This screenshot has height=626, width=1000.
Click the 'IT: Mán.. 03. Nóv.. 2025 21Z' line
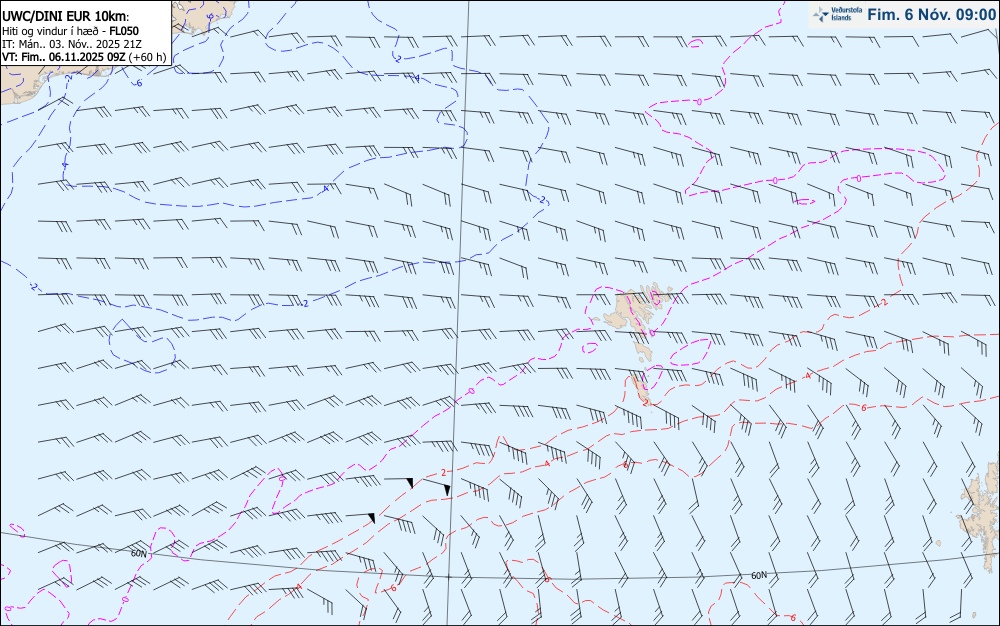click(72, 44)
